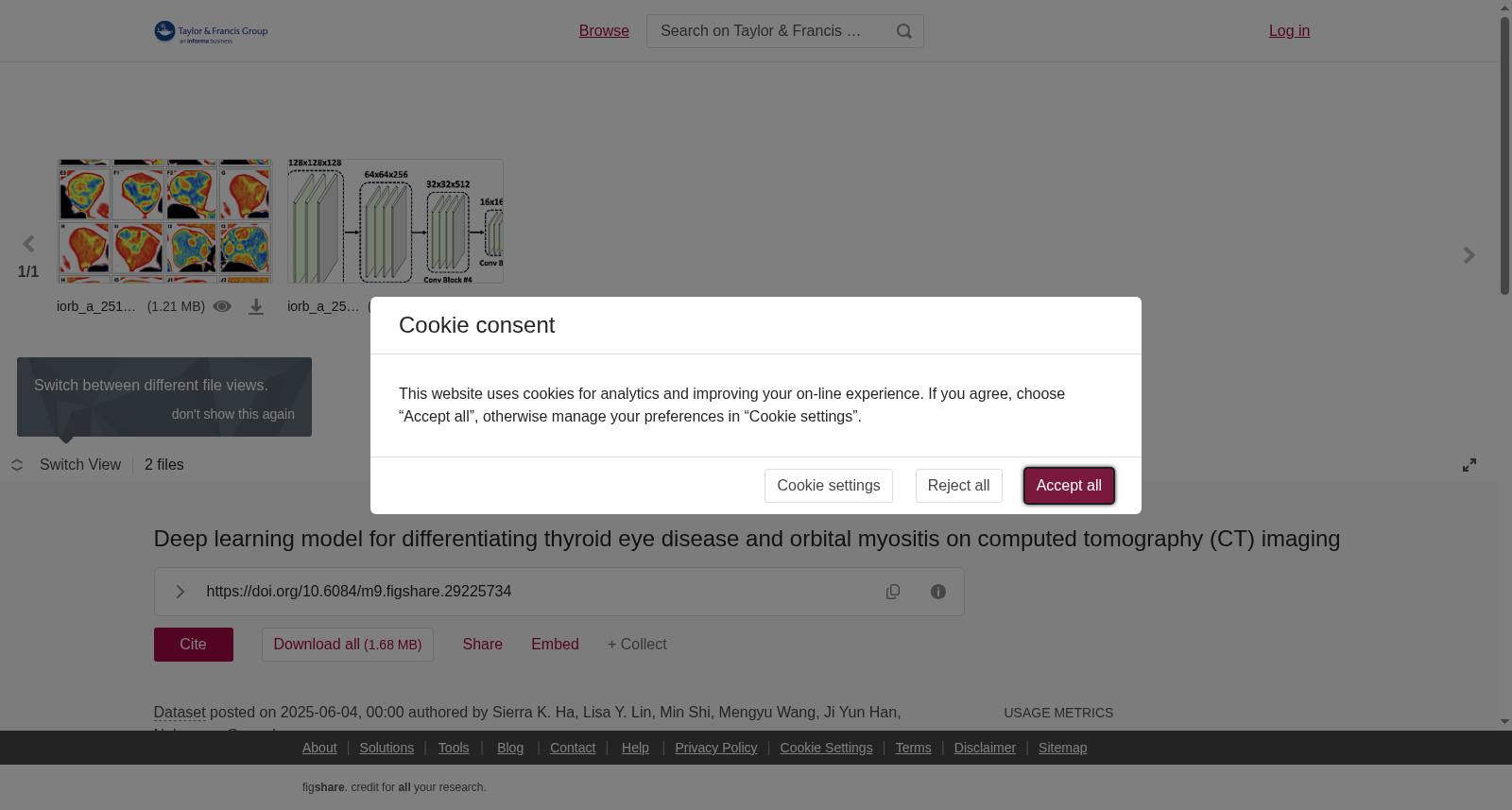Expand the DOI citation chevron
Viewport: 1512px width, 810px height.
point(180,592)
